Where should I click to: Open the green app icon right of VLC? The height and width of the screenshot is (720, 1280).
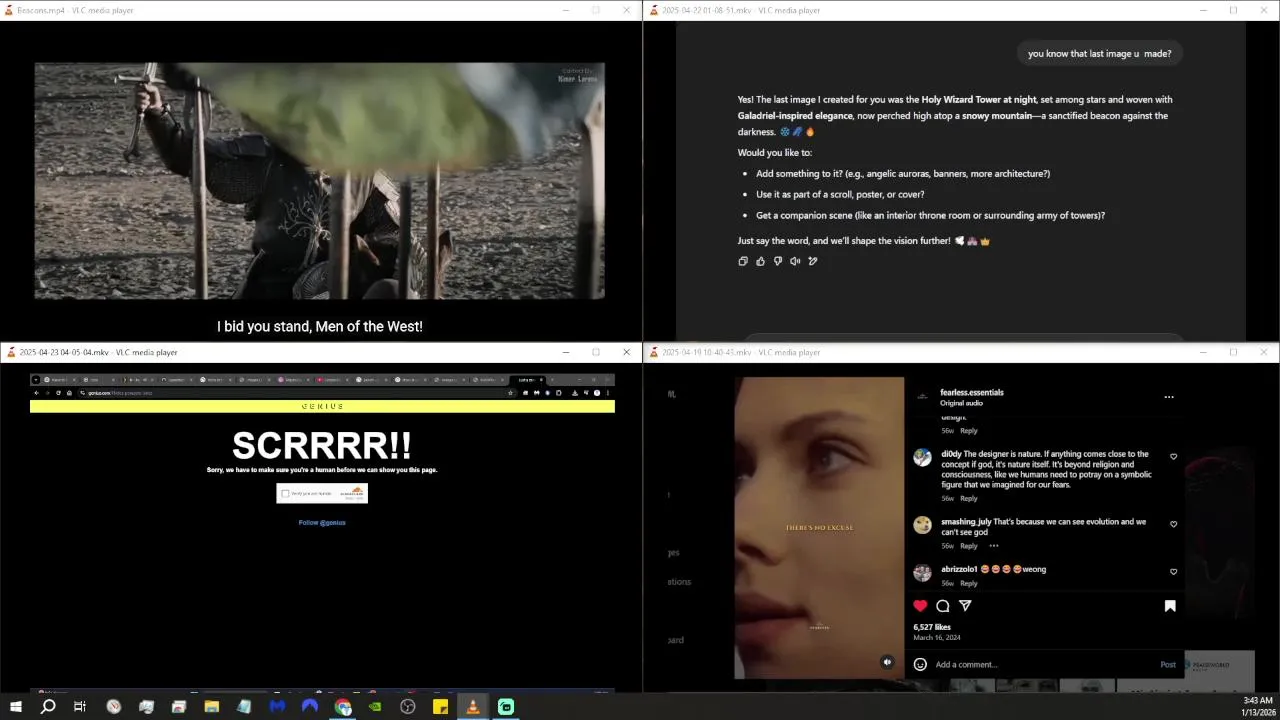click(x=506, y=706)
